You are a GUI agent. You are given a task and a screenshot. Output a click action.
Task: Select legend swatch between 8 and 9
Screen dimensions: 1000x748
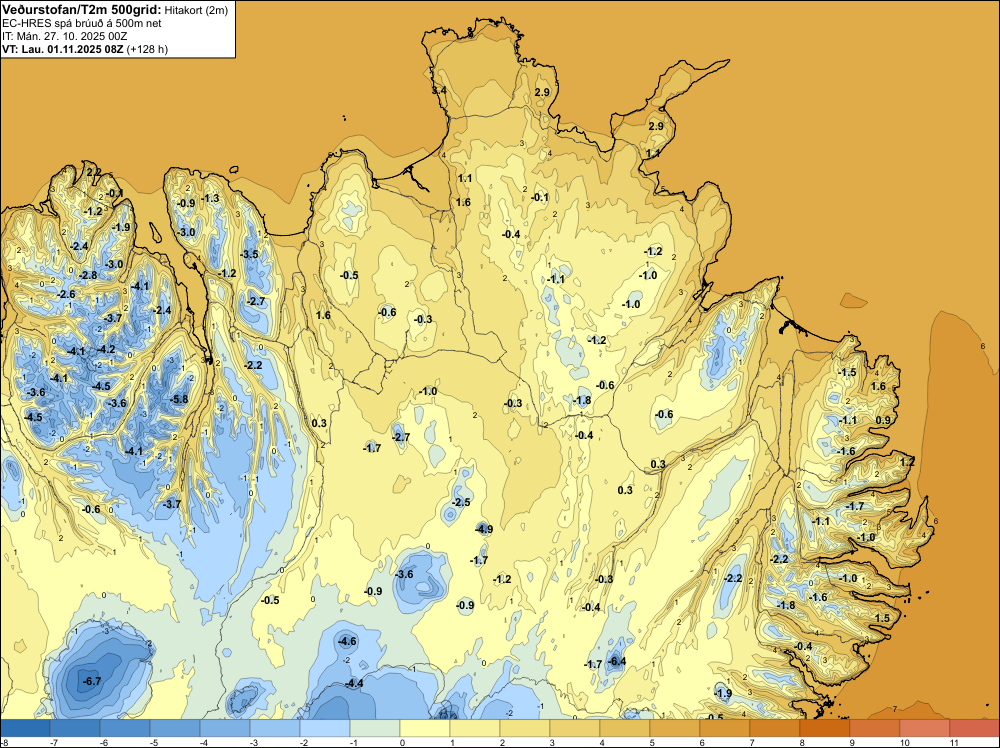[825, 728]
